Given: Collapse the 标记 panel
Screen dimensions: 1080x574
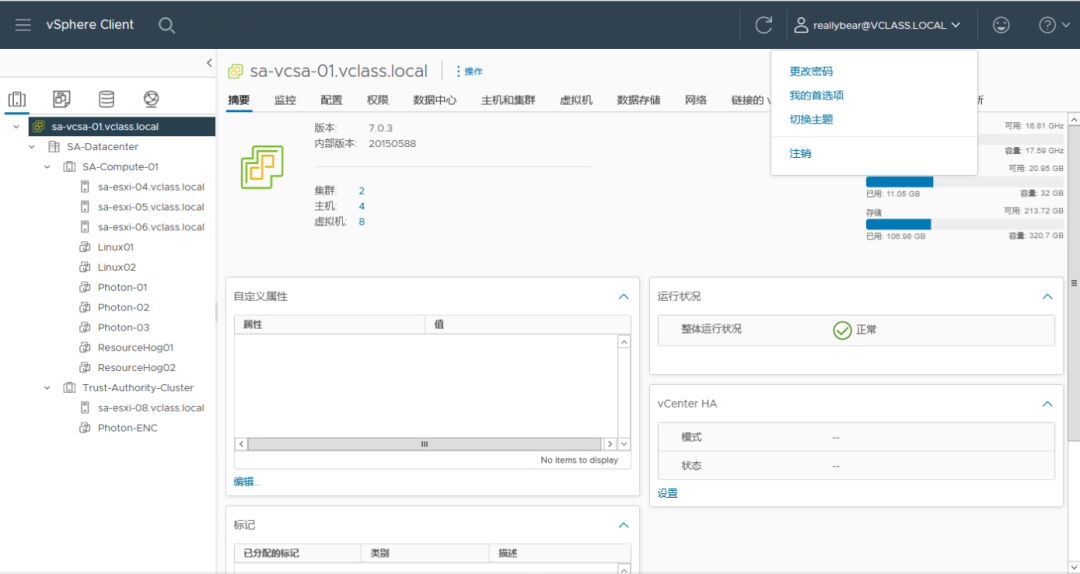Looking at the screenshot, I should tap(623, 525).
